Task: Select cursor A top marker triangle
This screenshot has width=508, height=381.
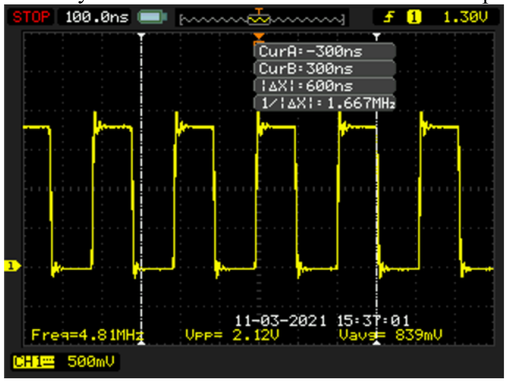Action: click(x=142, y=35)
